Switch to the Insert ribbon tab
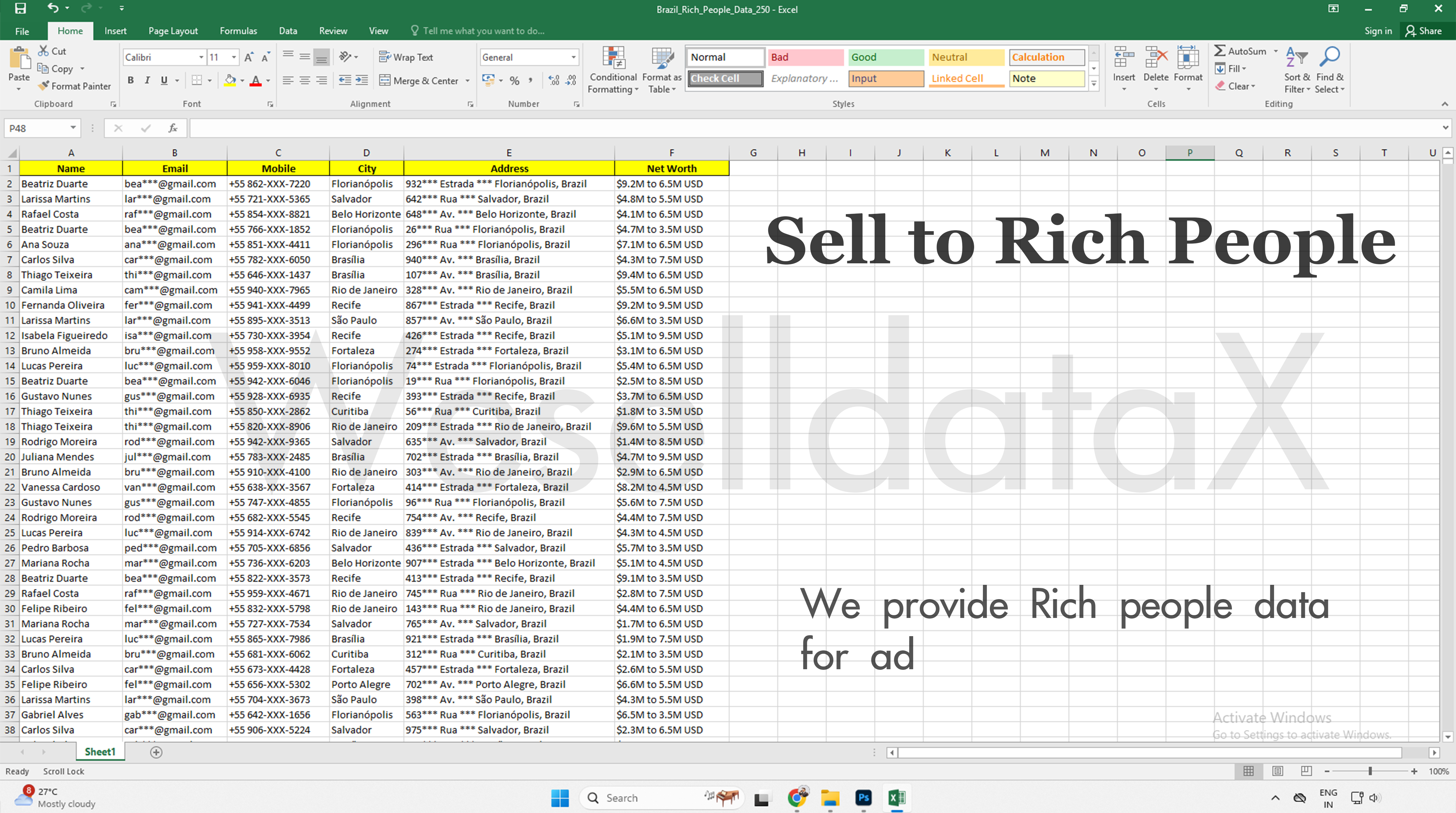This screenshot has width=1456, height=813. tap(115, 31)
